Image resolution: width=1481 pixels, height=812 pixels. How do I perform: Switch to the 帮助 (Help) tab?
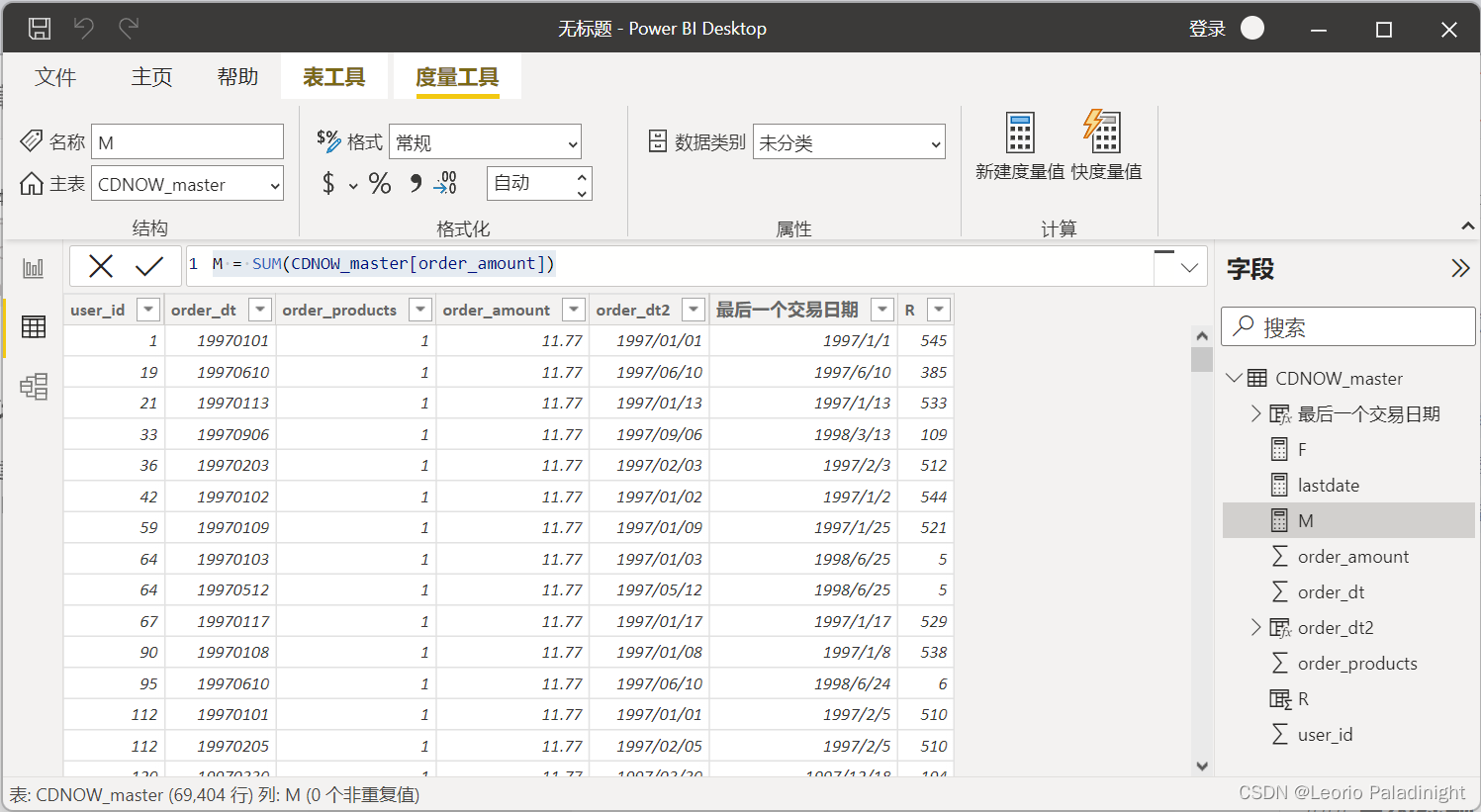237,77
